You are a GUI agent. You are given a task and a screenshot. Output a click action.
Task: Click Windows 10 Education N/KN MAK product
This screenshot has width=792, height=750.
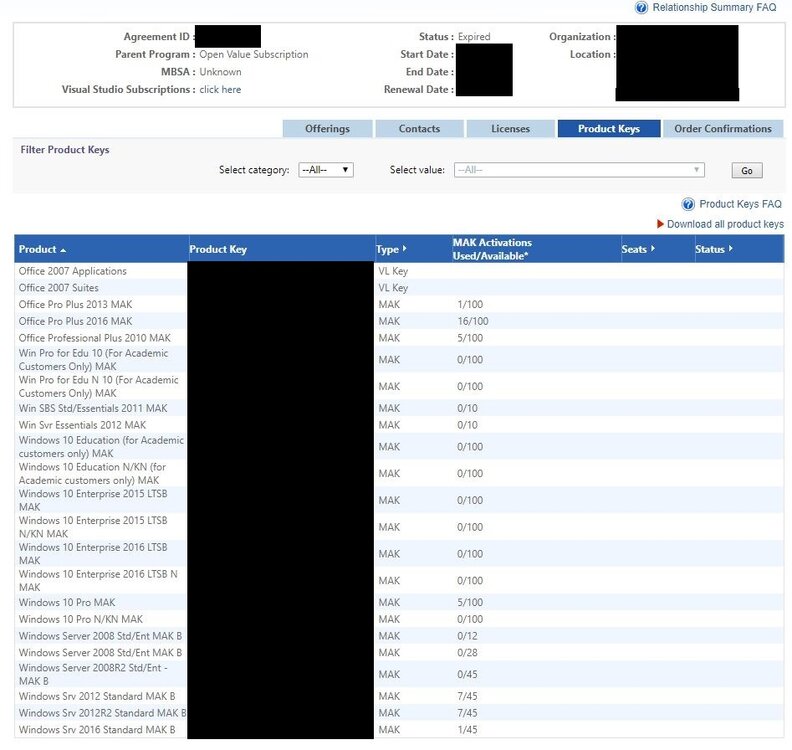[92, 473]
